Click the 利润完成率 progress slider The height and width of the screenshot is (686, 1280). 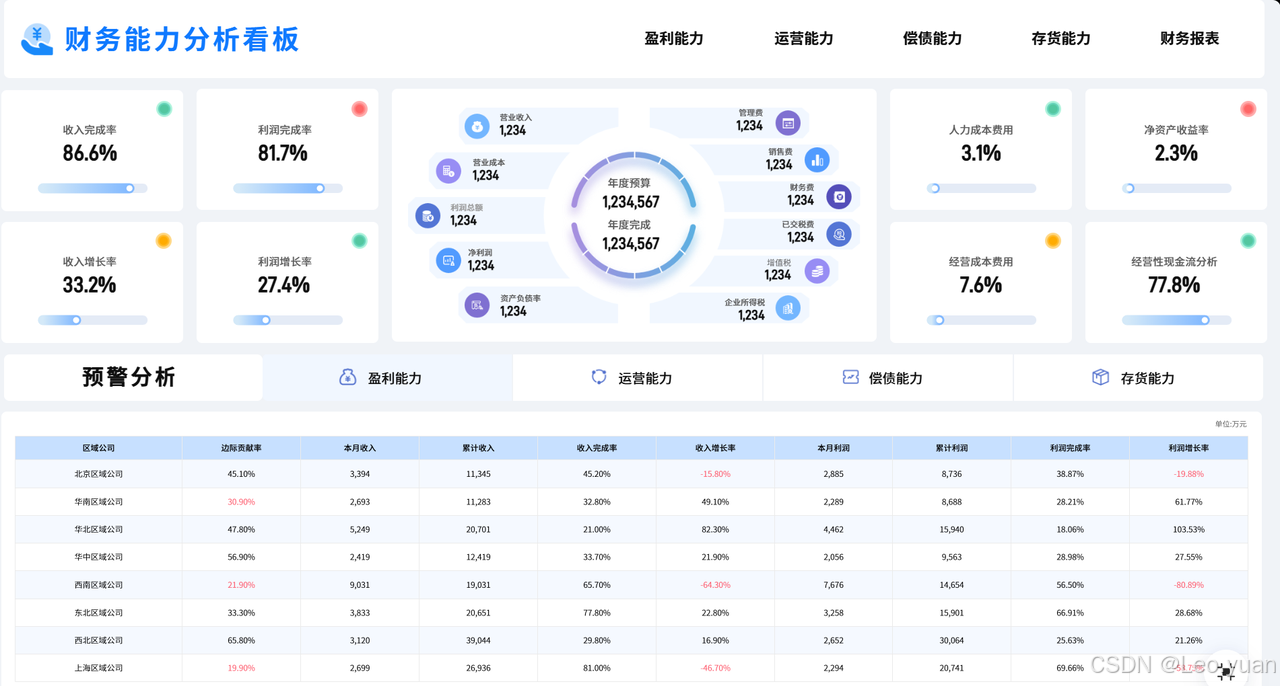pyautogui.click(x=287, y=188)
